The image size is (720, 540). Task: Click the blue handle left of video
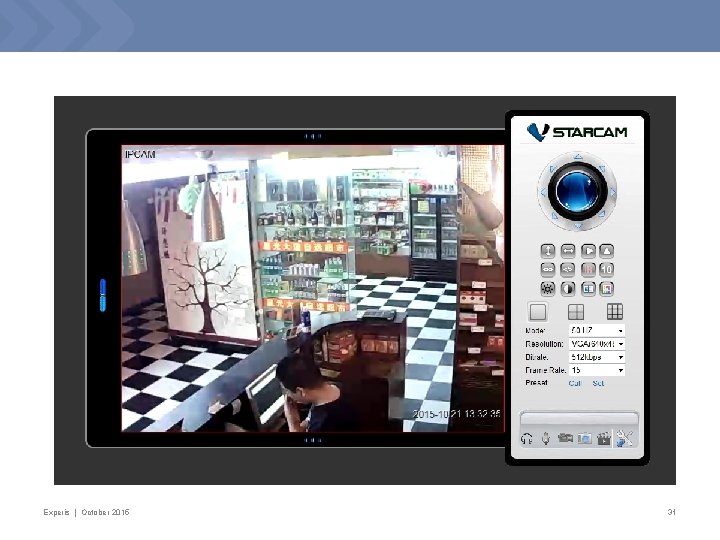[102, 295]
